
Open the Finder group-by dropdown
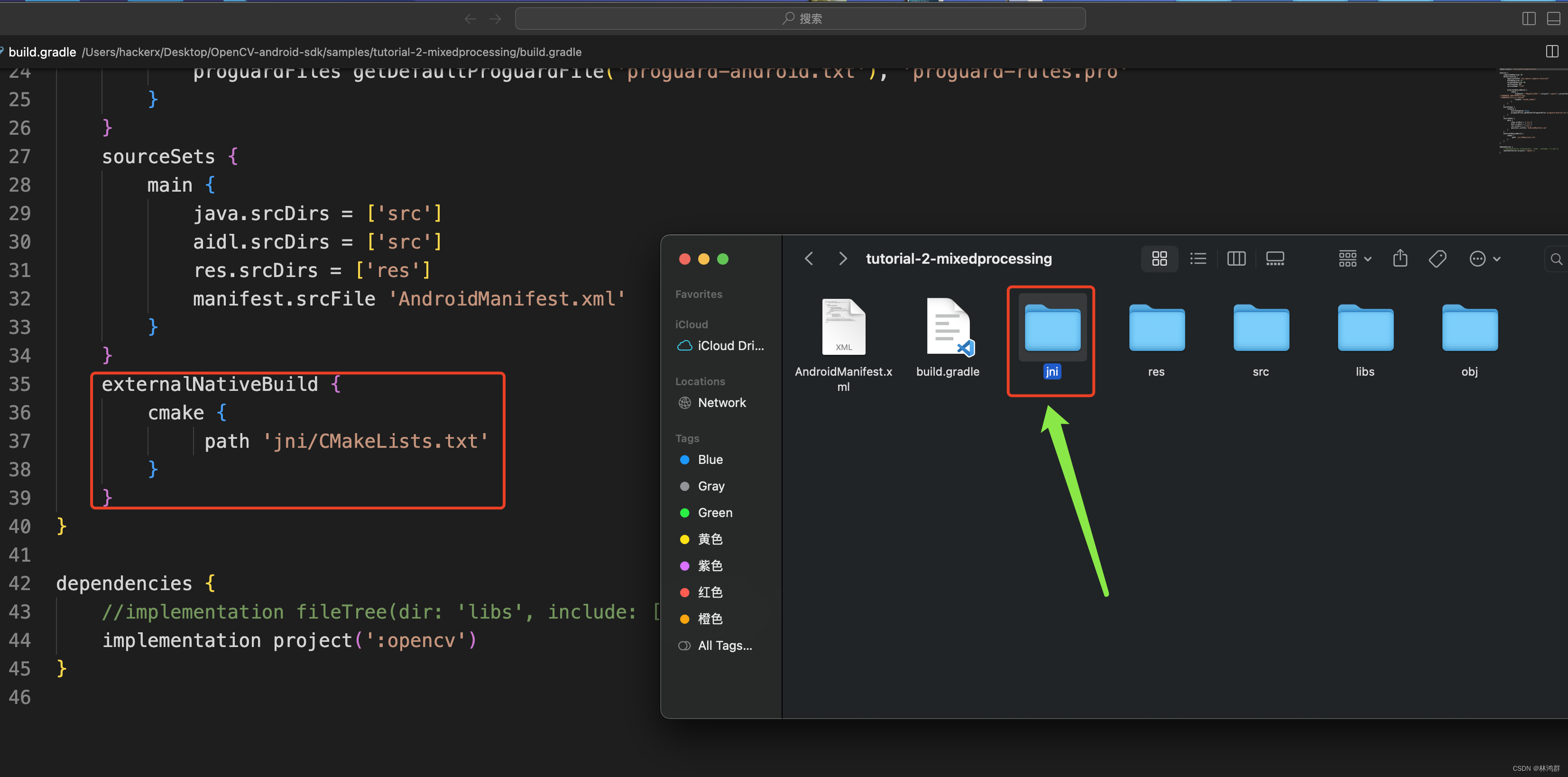[x=1355, y=259]
